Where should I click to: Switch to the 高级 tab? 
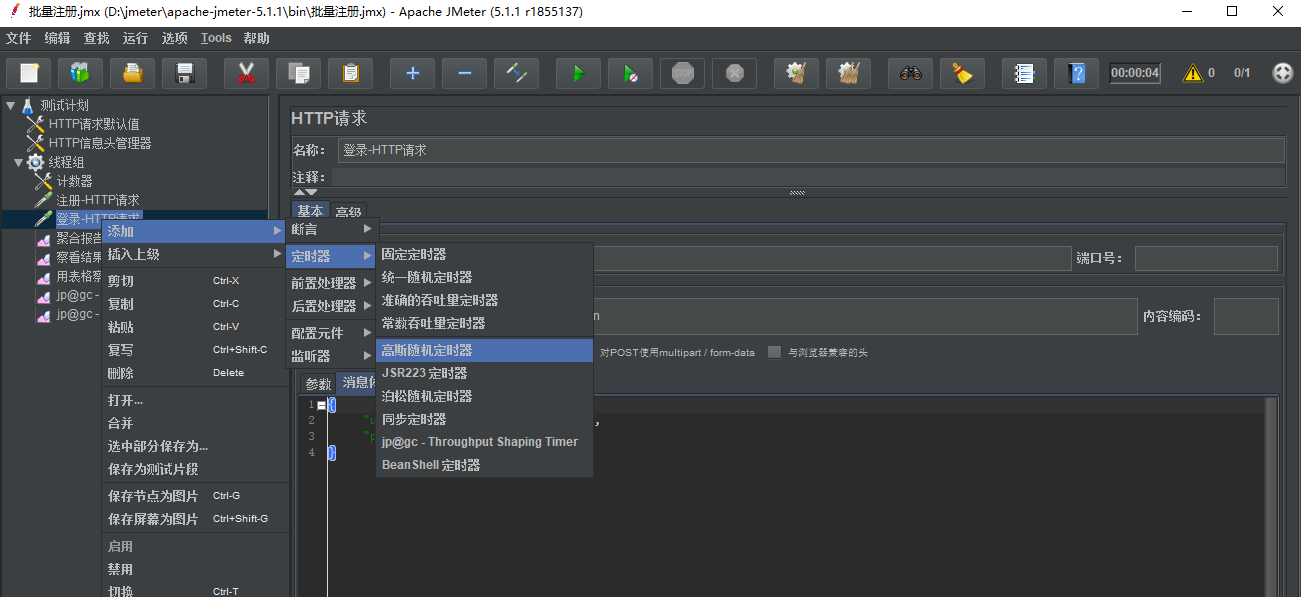(348, 211)
